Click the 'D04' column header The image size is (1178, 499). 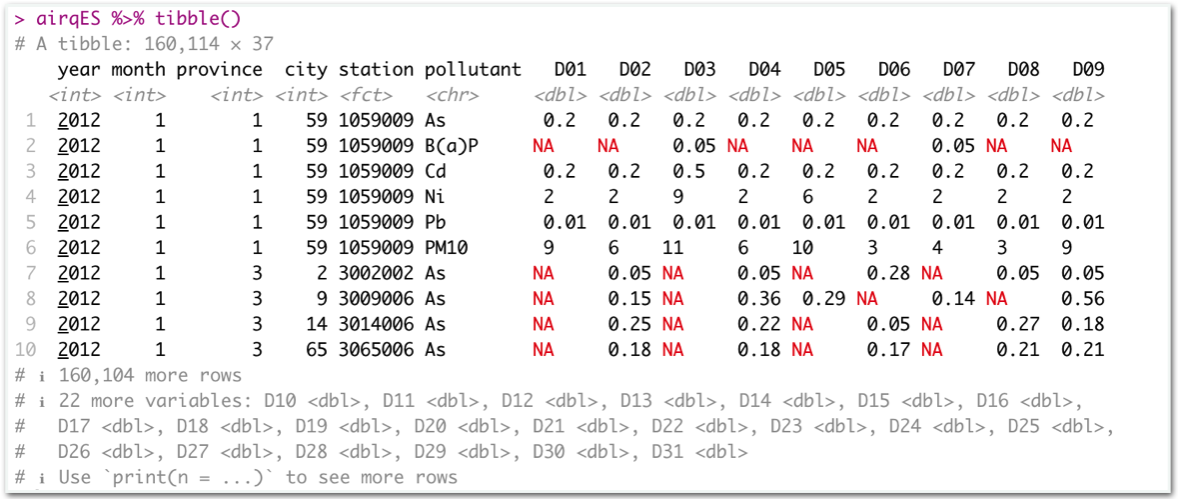[x=764, y=70]
